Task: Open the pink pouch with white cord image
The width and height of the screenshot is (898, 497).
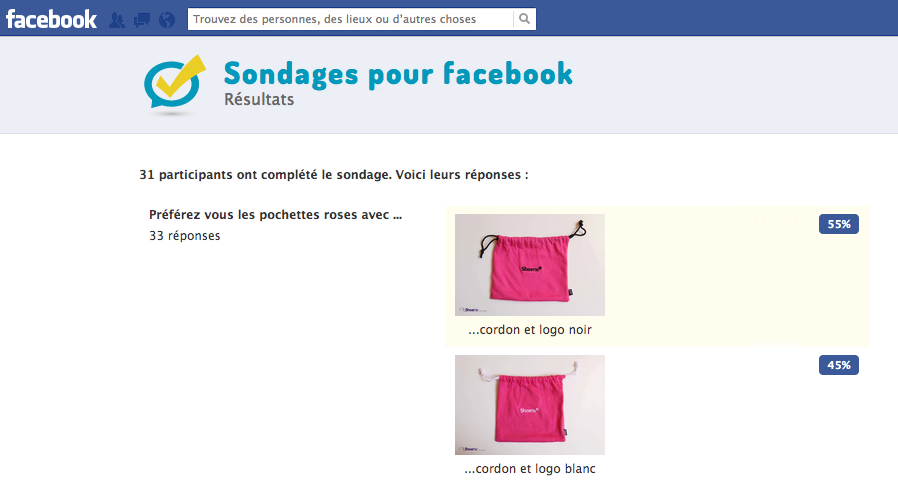Action: 530,405
